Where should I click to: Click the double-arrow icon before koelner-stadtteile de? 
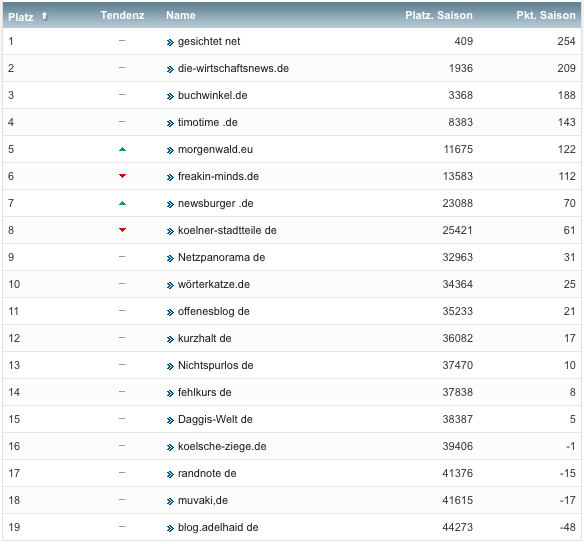170,232
